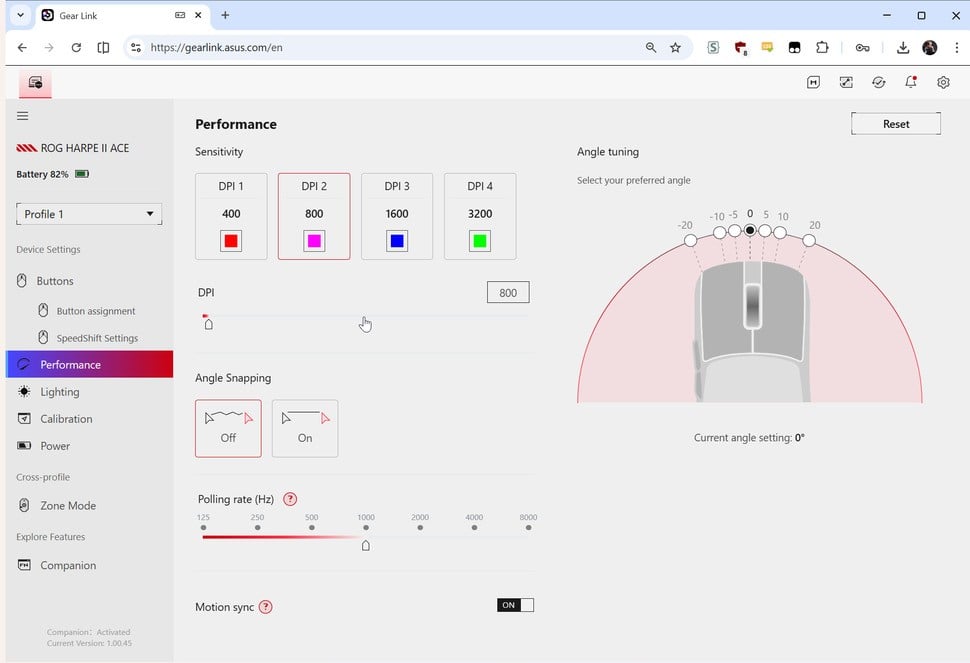
Task: Open the notifications bell icon
Action: tap(911, 82)
